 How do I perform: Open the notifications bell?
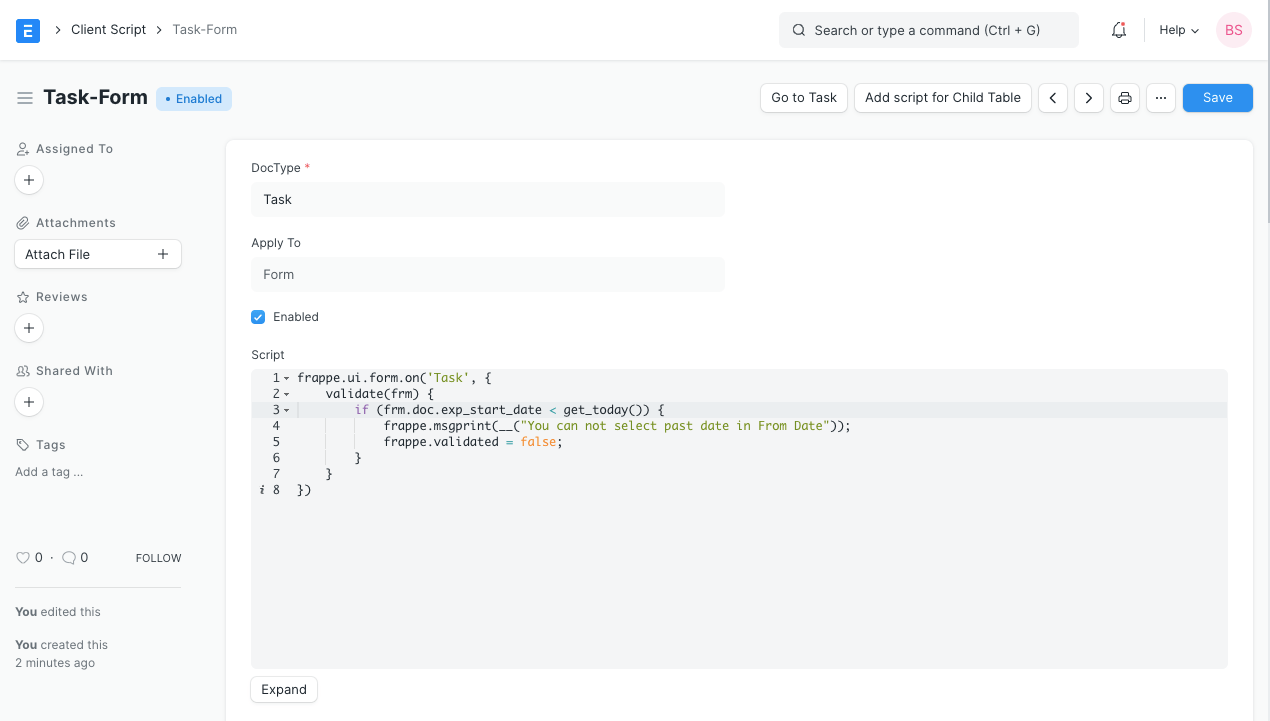1118,30
